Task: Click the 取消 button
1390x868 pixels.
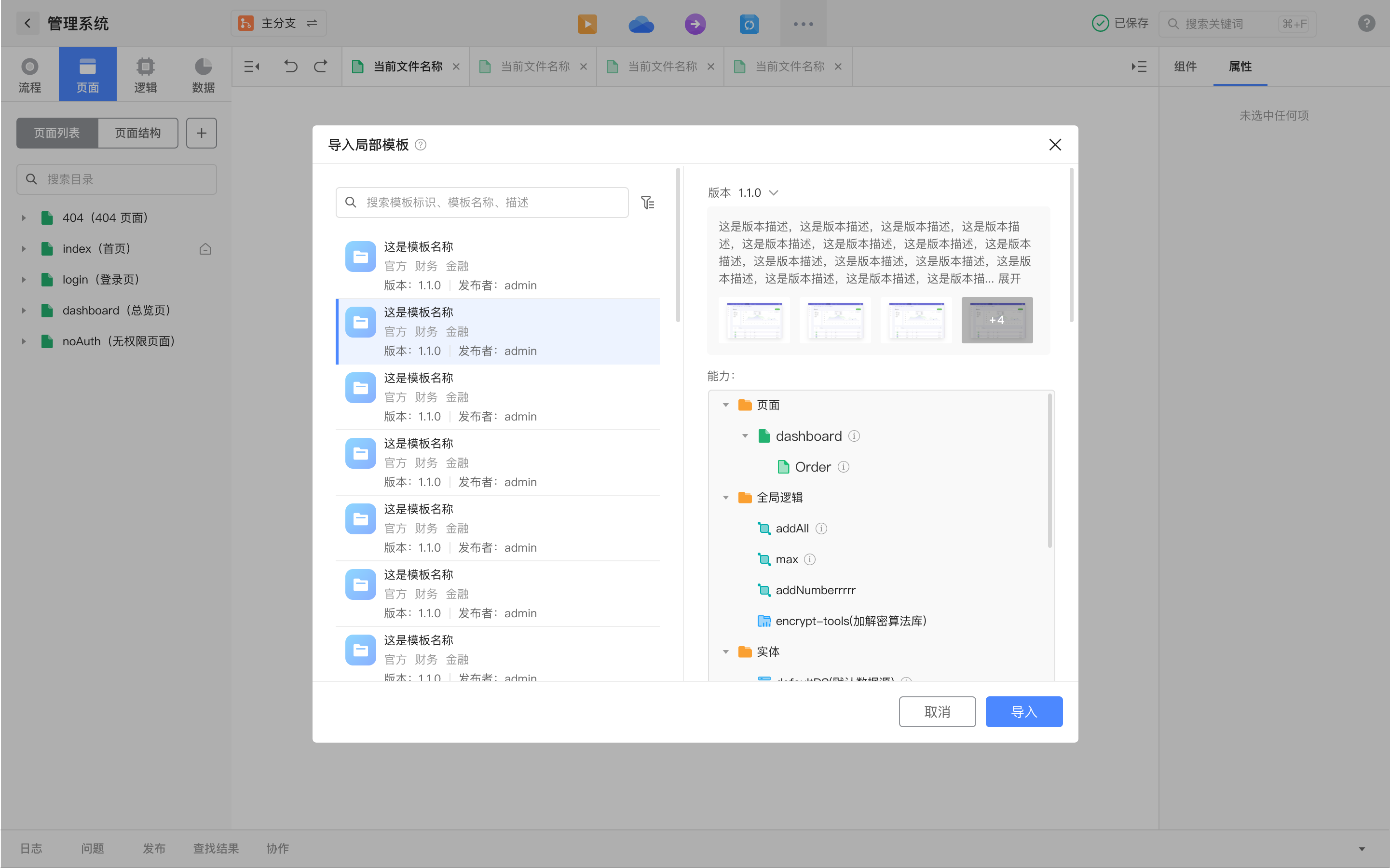Action: tap(937, 712)
